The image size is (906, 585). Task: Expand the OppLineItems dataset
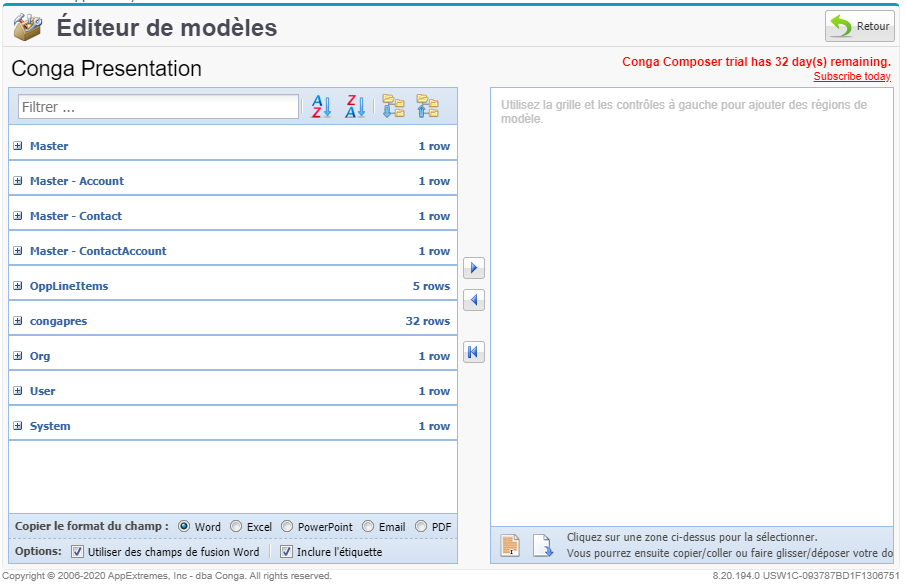[x=17, y=285]
